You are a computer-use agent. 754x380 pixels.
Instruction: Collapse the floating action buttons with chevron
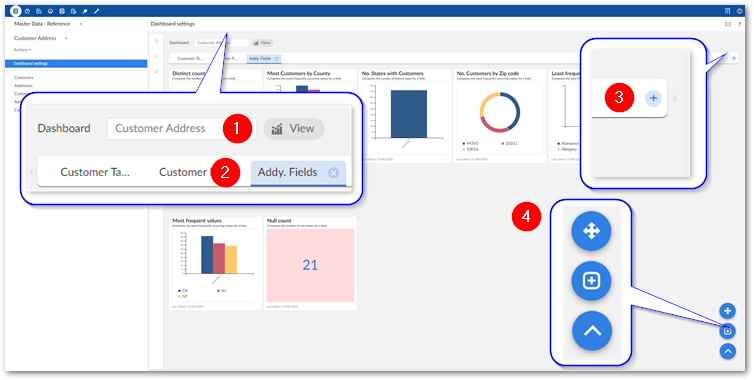click(x=728, y=351)
